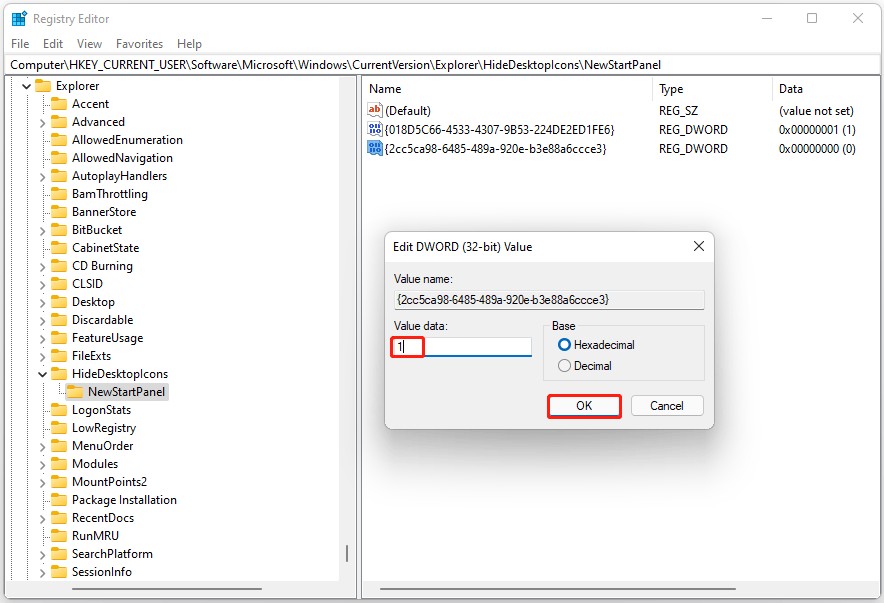Select the MountPoints2 key label
This screenshot has width=884, height=603.
click(109, 482)
